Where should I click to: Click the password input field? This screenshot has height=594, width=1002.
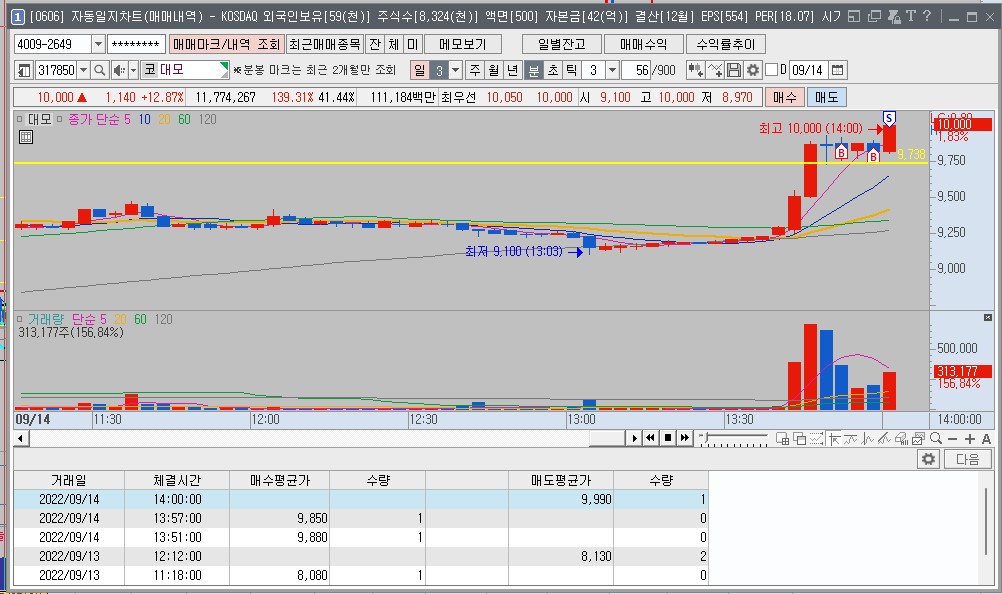point(137,44)
